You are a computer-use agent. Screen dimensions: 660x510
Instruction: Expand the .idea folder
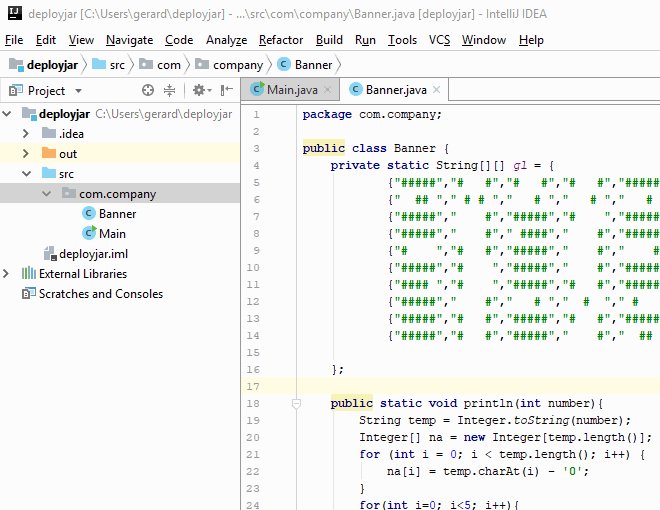pyautogui.click(x=26, y=134)
